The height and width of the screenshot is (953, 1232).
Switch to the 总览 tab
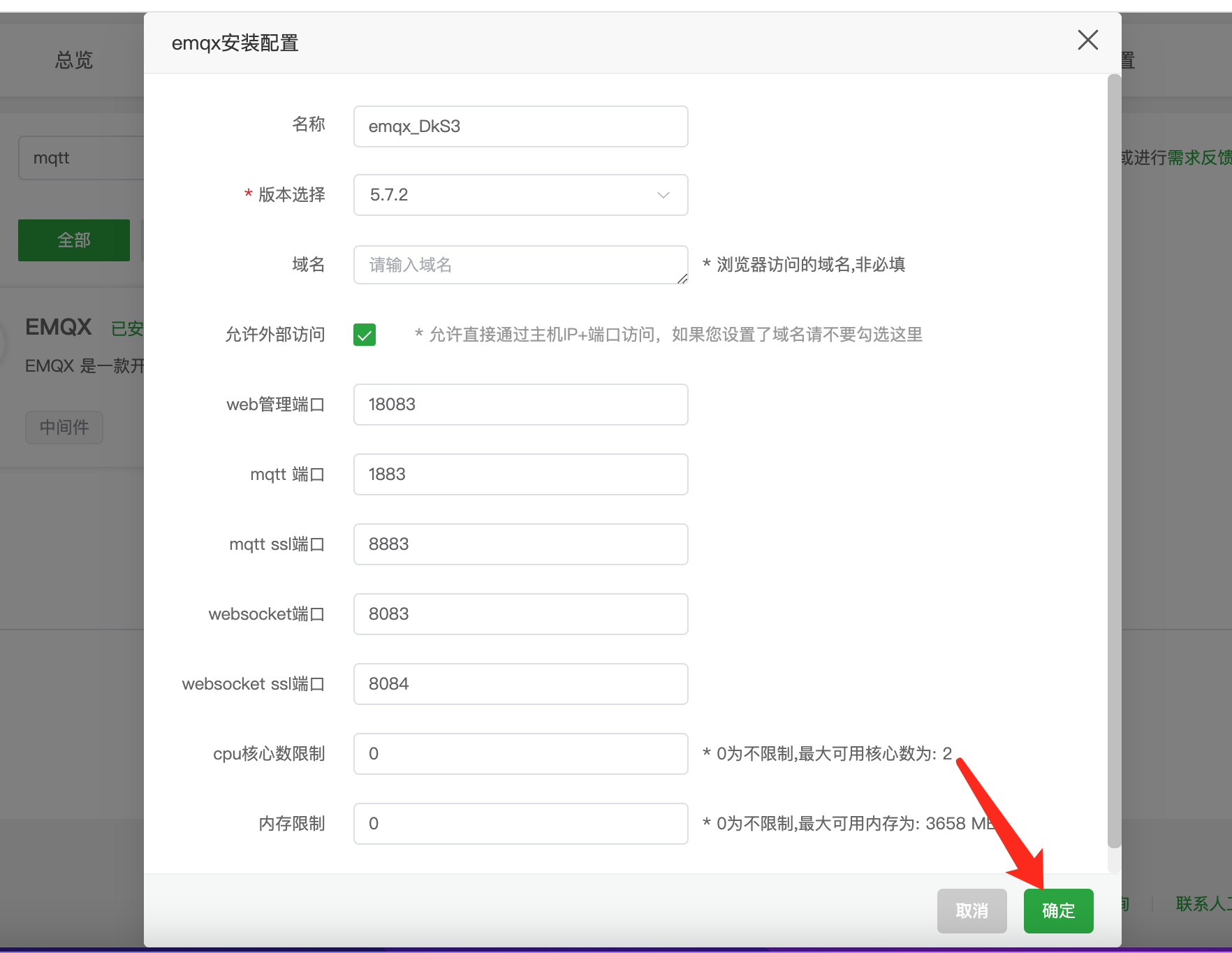click(73, 60)
